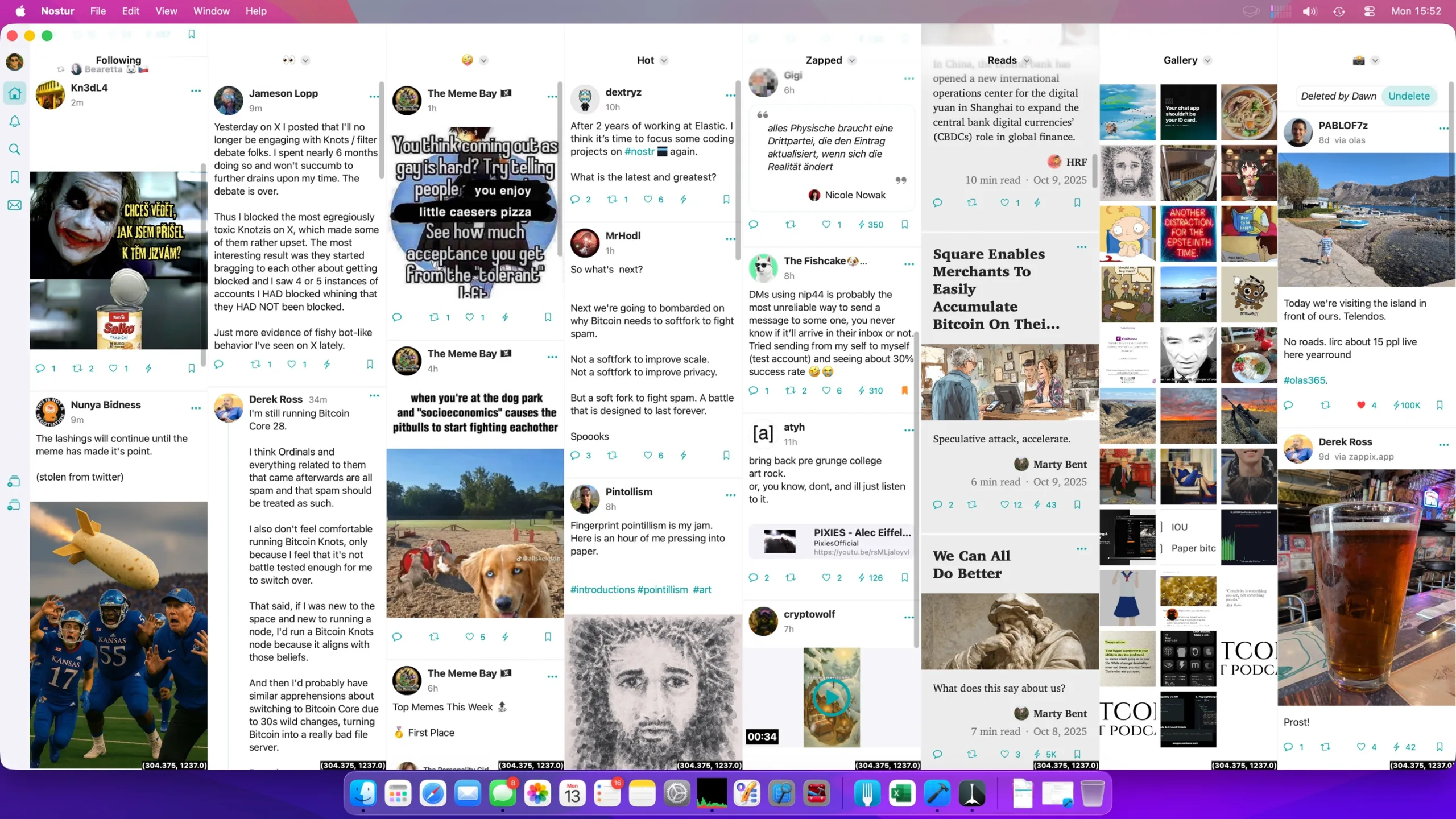Open the View menu
The image size is (1456, 819).
(166, 11)
